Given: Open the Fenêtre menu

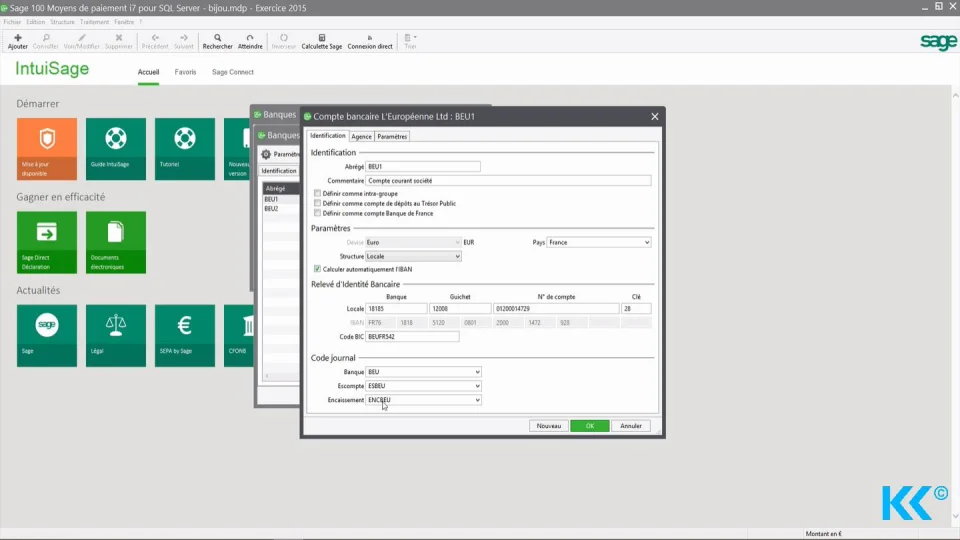Looking at the screenshot, I should click(x=124, y=22).
